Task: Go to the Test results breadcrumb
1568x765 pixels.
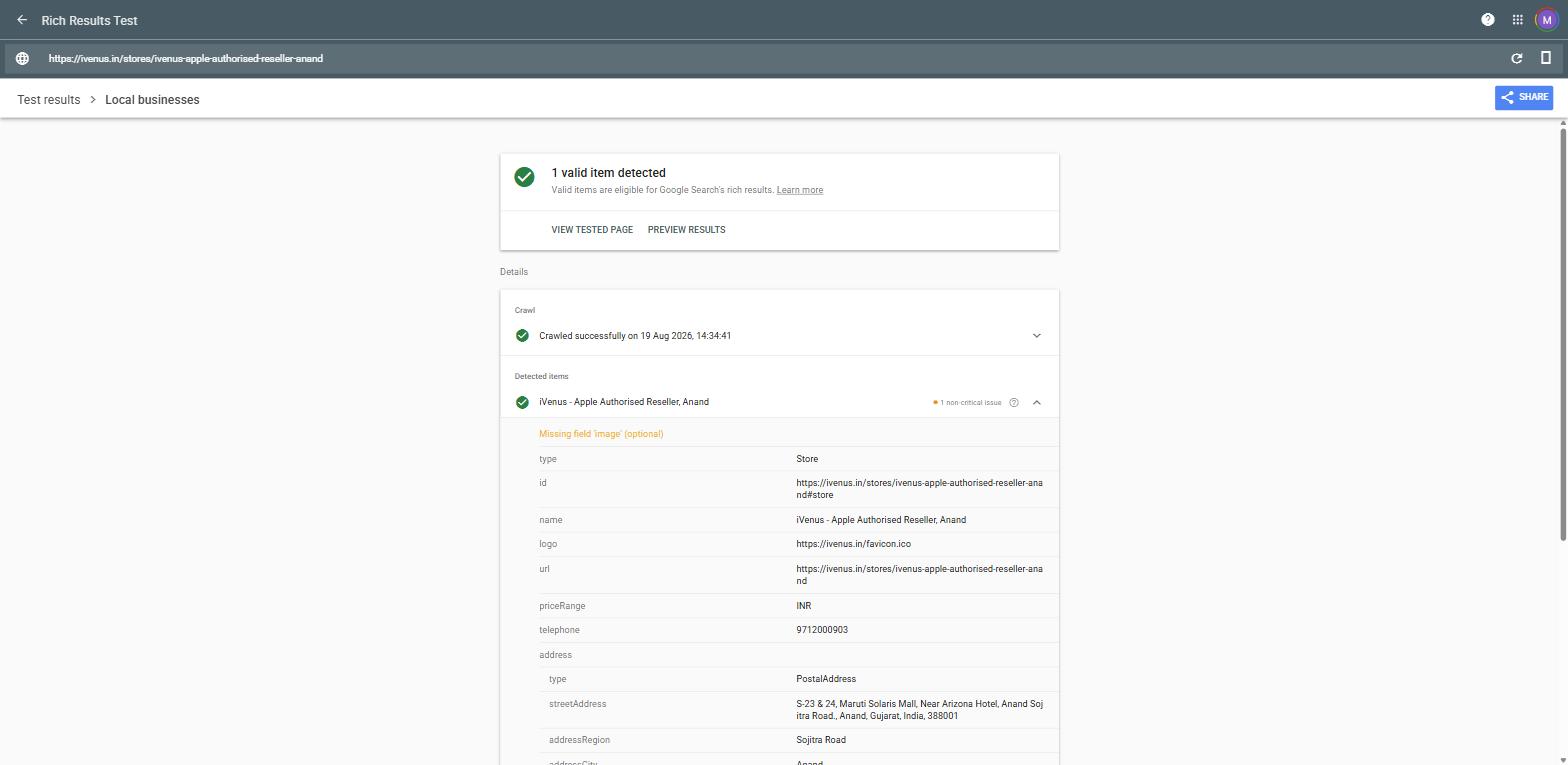Action: 49,100
